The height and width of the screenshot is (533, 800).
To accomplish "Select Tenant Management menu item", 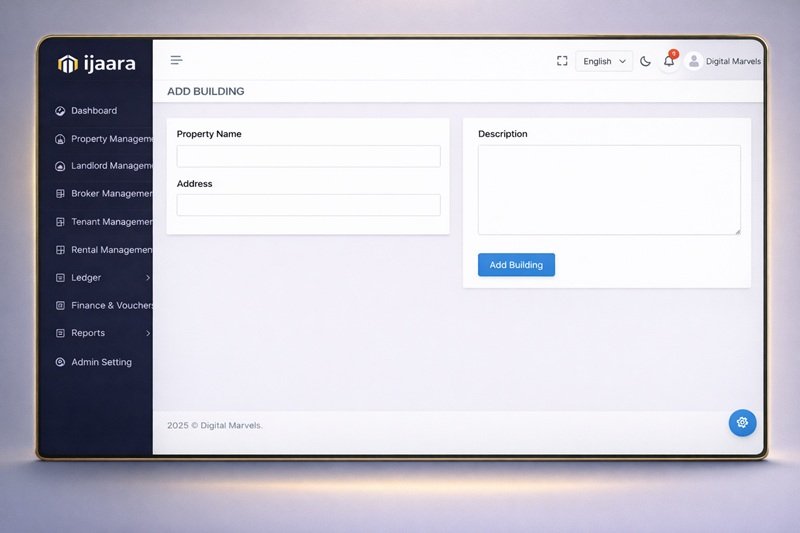I will 111,222.
